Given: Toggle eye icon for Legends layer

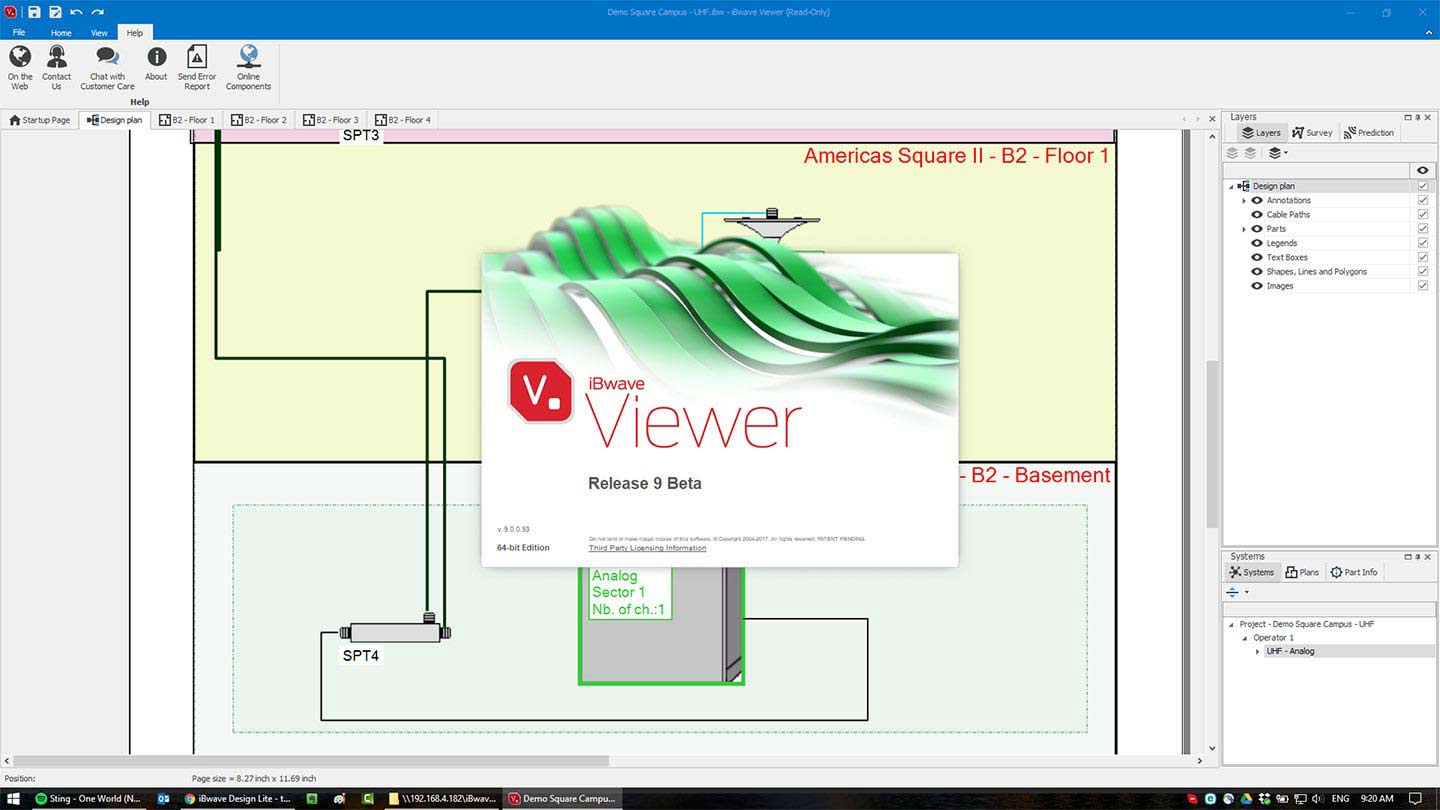Looking at the screenshot, I should 1258,243.
